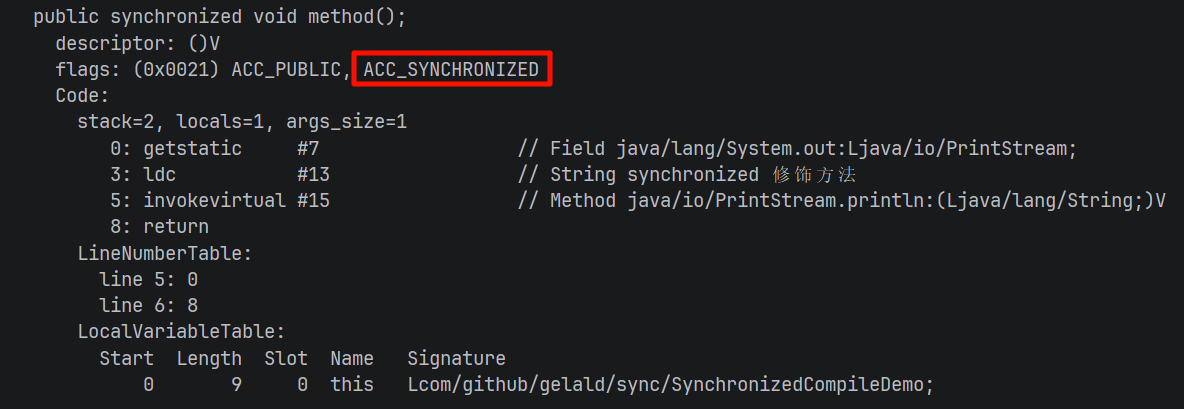Click the highlighted ACC_SYNCHRONIZED flag
Viewport: 1184px width, 409px height.
coord(451,70)
